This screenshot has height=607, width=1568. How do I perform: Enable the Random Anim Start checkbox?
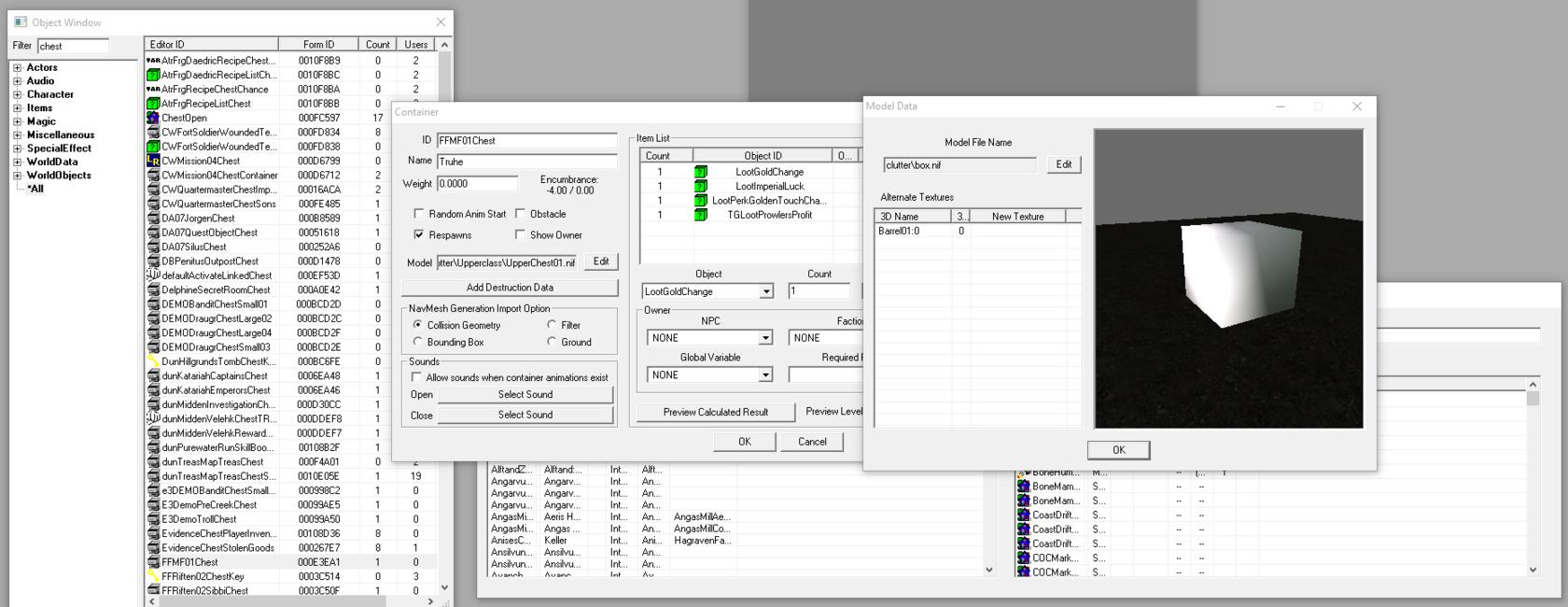(419, 214)
